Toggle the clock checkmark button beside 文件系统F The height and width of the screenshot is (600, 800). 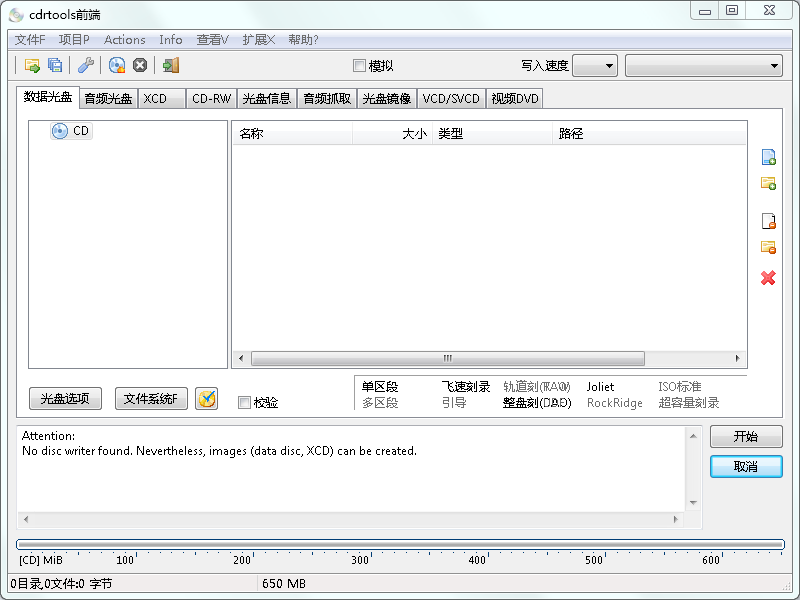(206, 399)
